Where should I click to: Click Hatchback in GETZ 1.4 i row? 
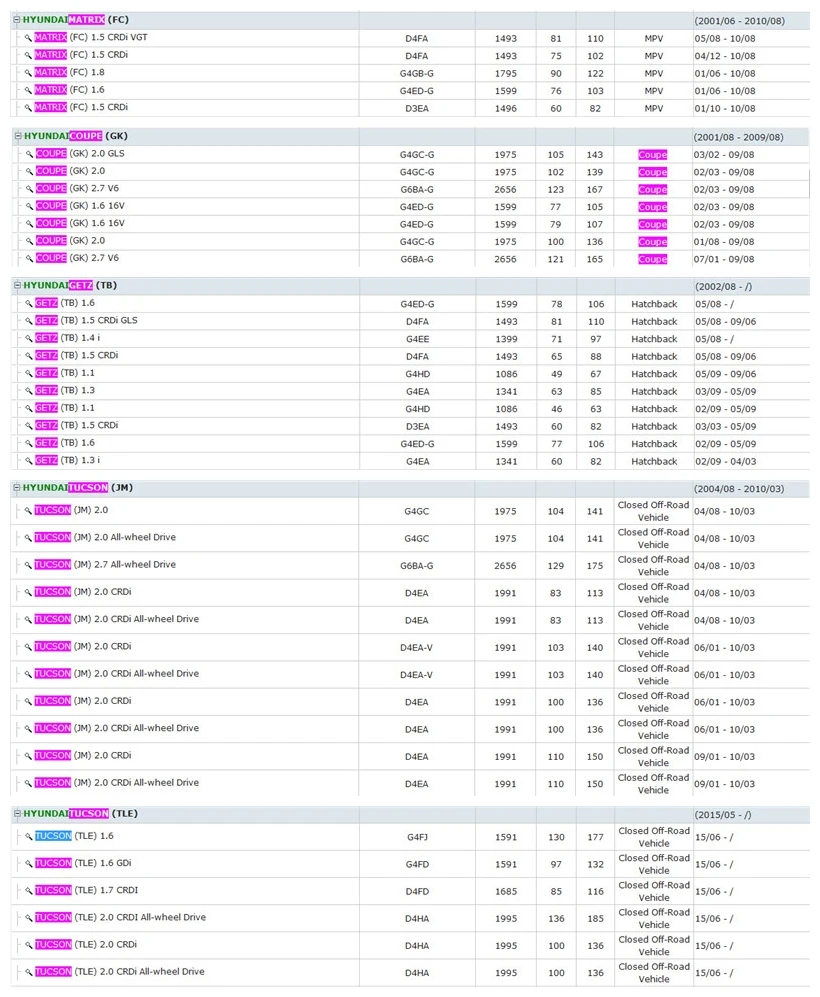(x=654, y=339)
